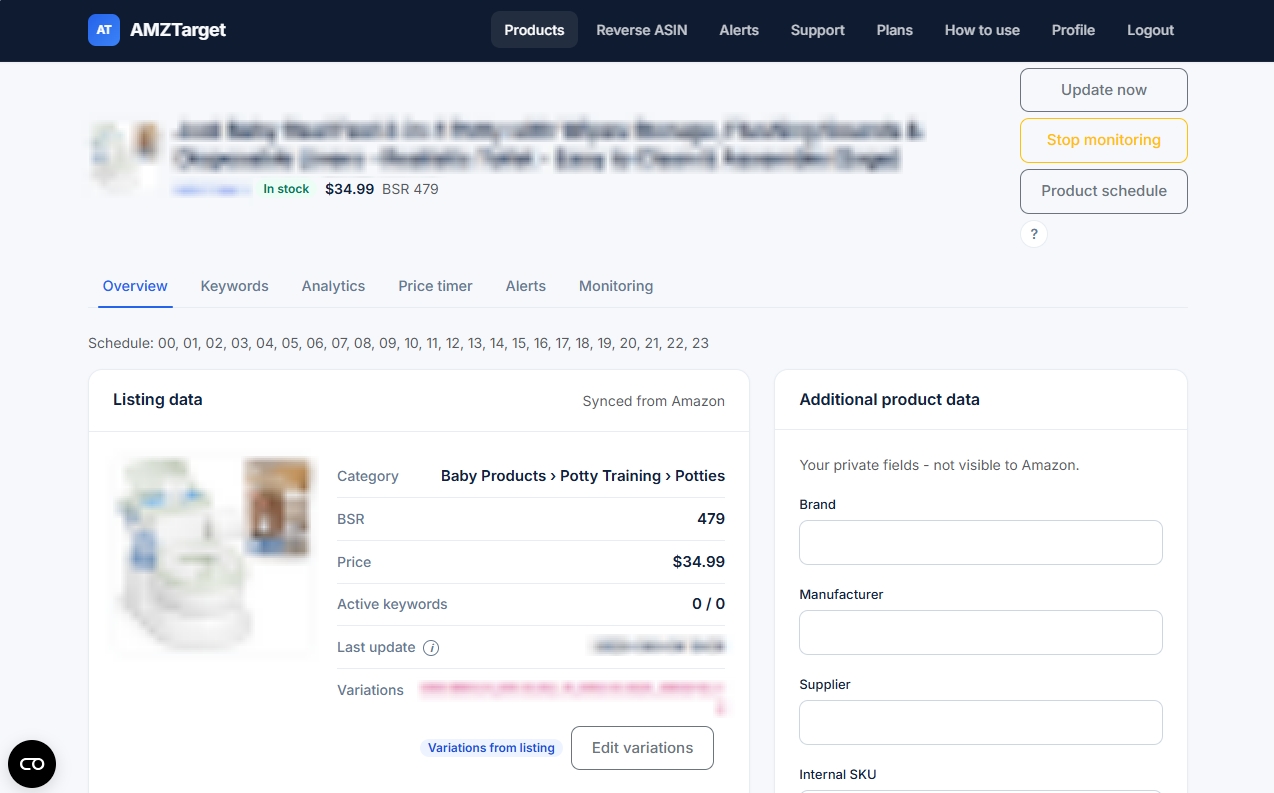1274x793 pixels.
Task: Click the $34.99 price in Listing data
Action: (x=699, y=562)
